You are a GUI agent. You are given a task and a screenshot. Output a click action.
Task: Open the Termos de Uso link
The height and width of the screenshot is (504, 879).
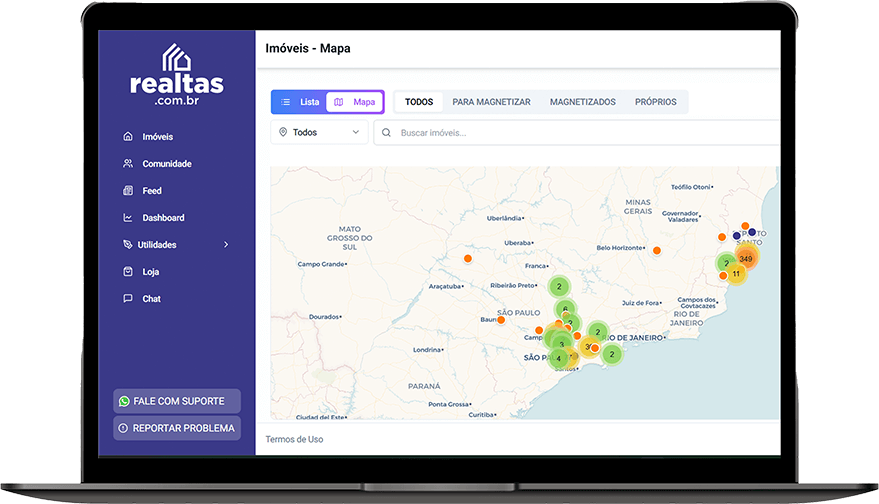point(294,440)
